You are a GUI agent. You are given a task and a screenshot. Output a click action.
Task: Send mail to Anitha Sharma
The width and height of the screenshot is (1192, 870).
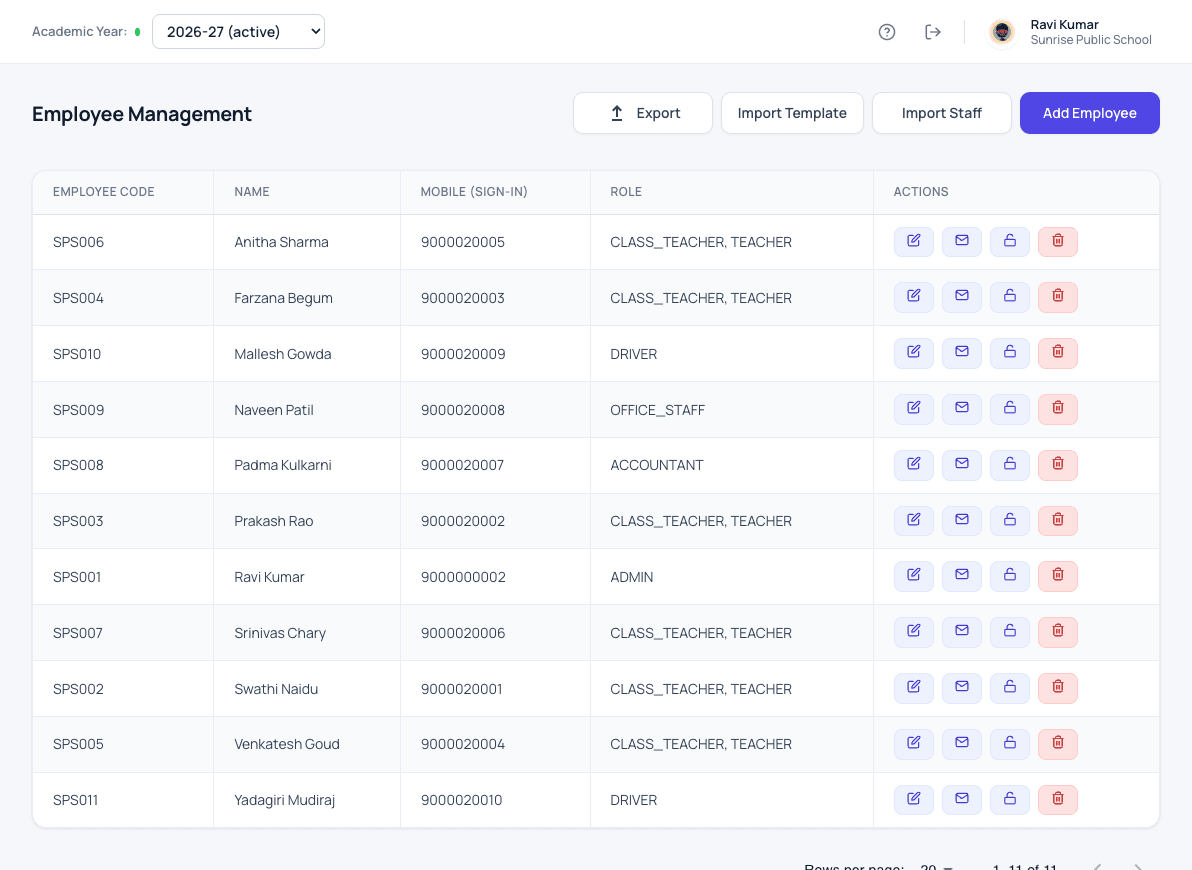962,241
